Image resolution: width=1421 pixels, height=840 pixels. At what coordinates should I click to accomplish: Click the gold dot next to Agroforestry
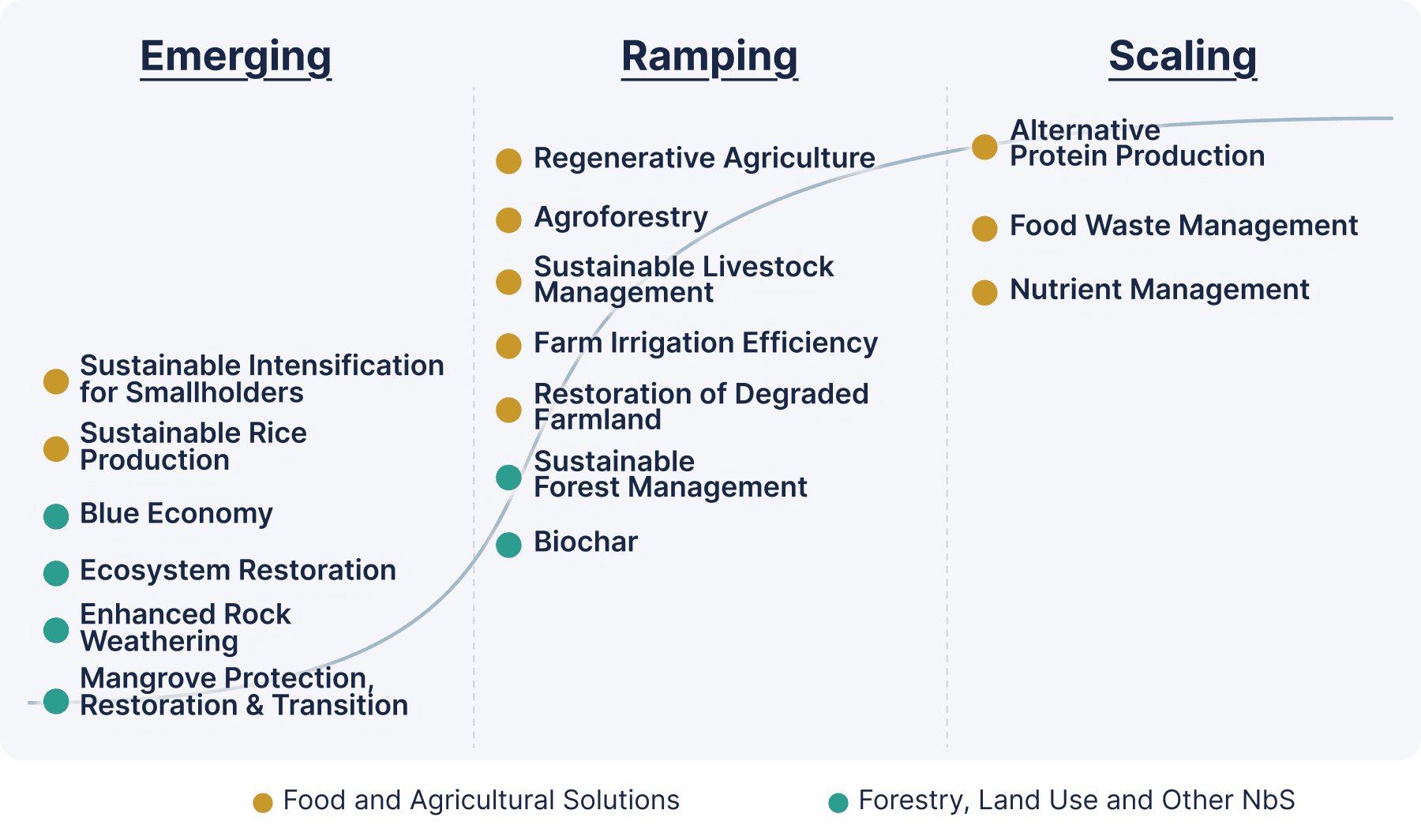(508, 219)
